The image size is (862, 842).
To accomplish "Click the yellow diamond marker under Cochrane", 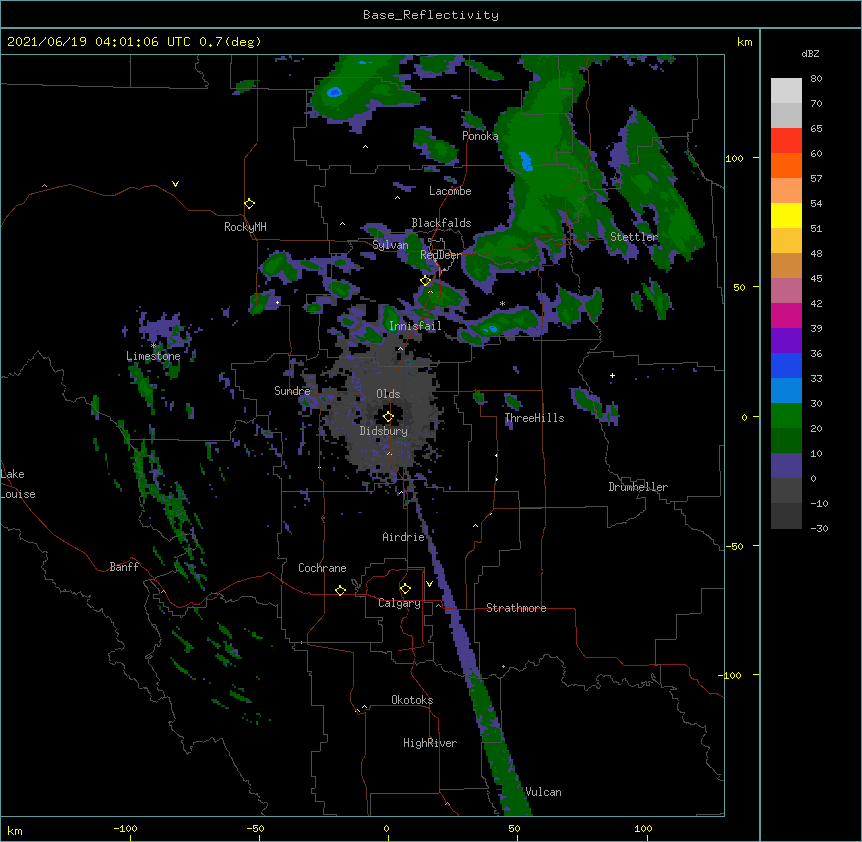I will tap(340, 590).
